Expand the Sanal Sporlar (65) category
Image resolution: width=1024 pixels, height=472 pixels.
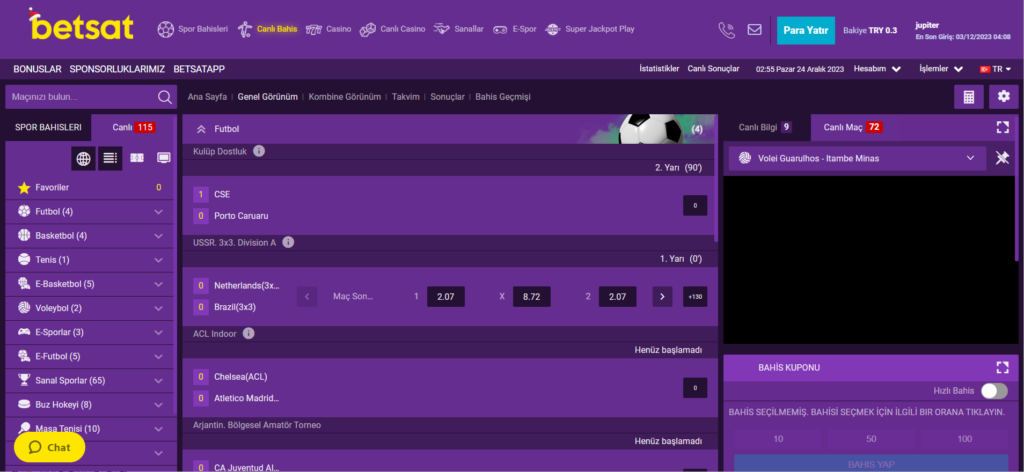point(89,381)
